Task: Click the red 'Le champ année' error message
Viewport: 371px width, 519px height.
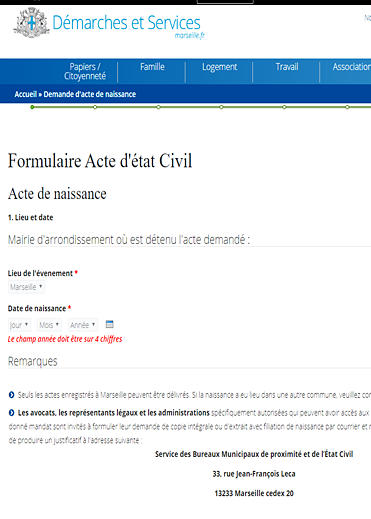Action: click(65, 339)
